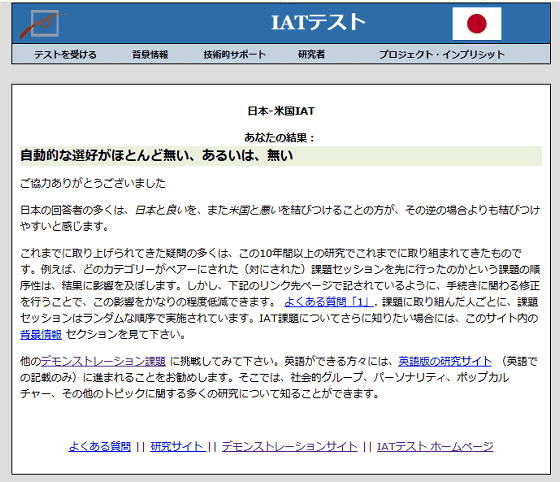Open the footer 研究サイト link

coord(178,446)
